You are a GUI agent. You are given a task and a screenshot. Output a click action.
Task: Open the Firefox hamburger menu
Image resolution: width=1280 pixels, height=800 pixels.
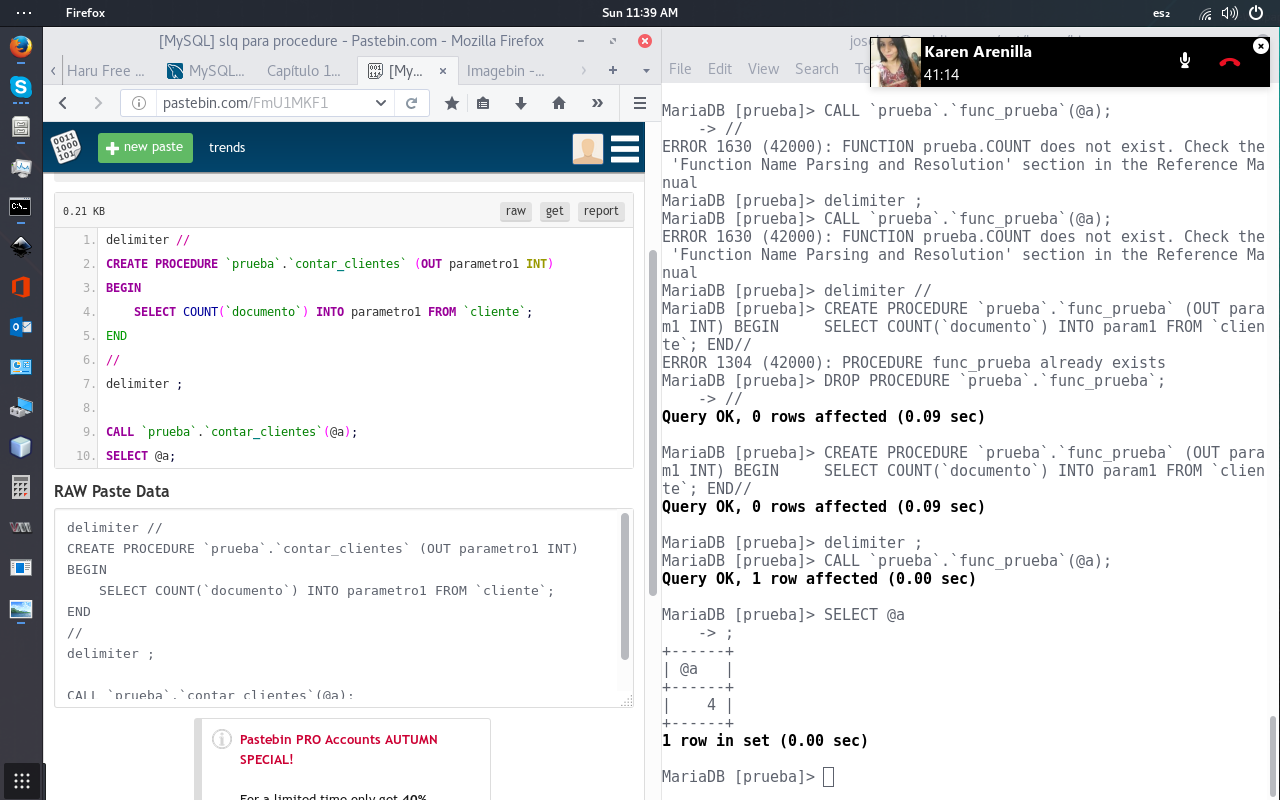(x=640, y=103)
